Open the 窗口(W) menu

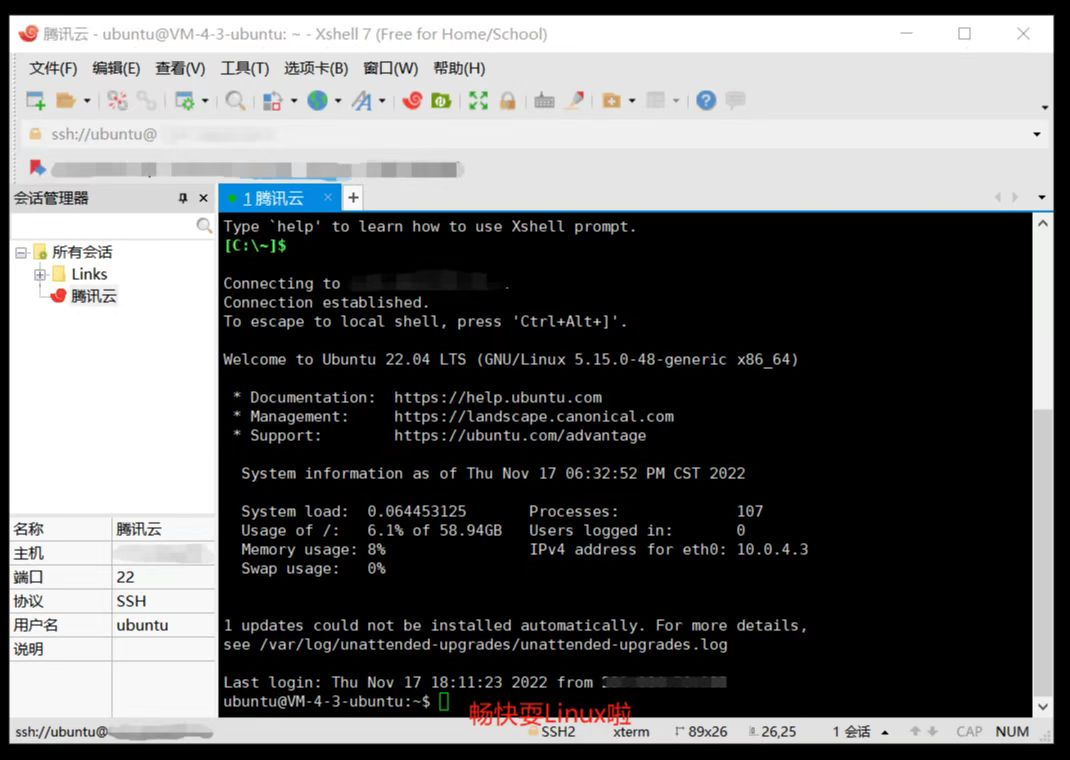pos(390,68)
